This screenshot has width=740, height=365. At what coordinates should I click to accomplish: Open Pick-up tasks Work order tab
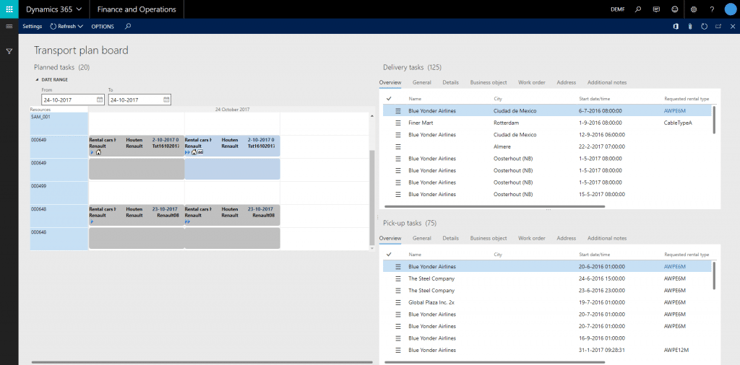pyautogui.click(x=531, y=238)
